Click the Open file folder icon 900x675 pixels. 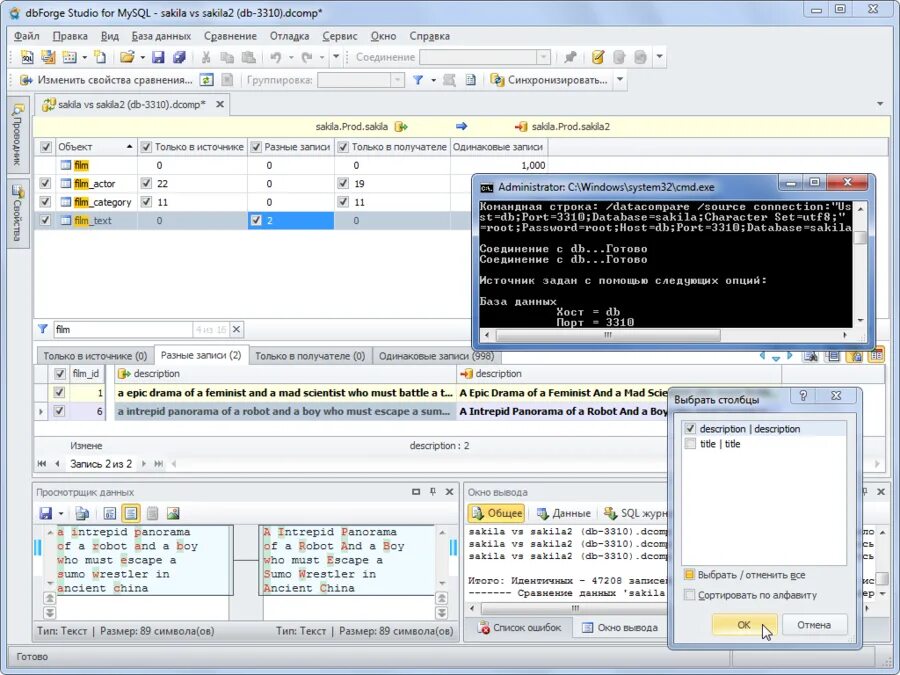[x=126, y=57]
